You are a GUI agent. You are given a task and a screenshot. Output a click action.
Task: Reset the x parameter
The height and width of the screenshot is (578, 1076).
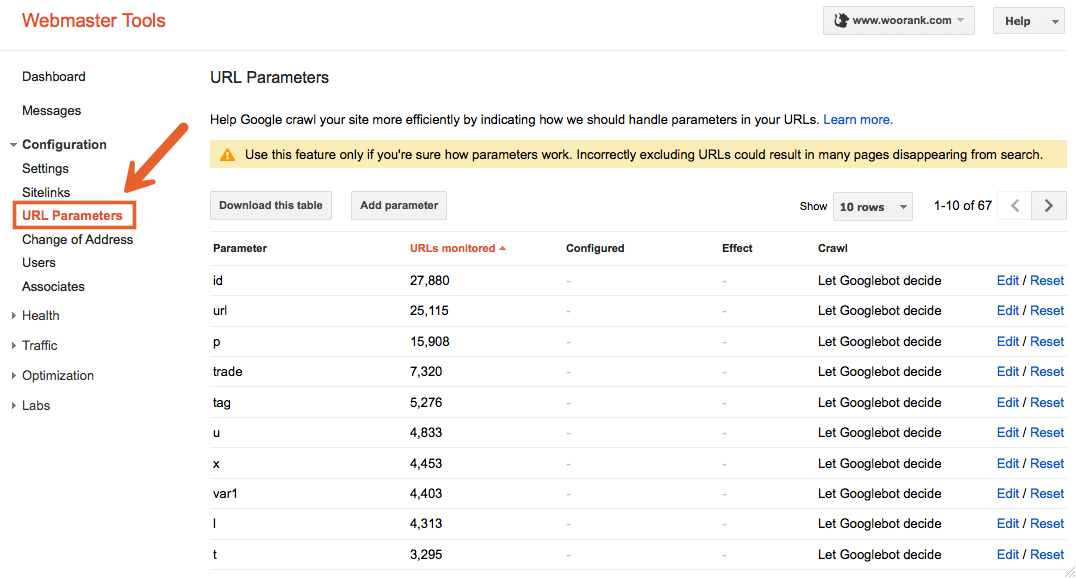(1047, 464)
